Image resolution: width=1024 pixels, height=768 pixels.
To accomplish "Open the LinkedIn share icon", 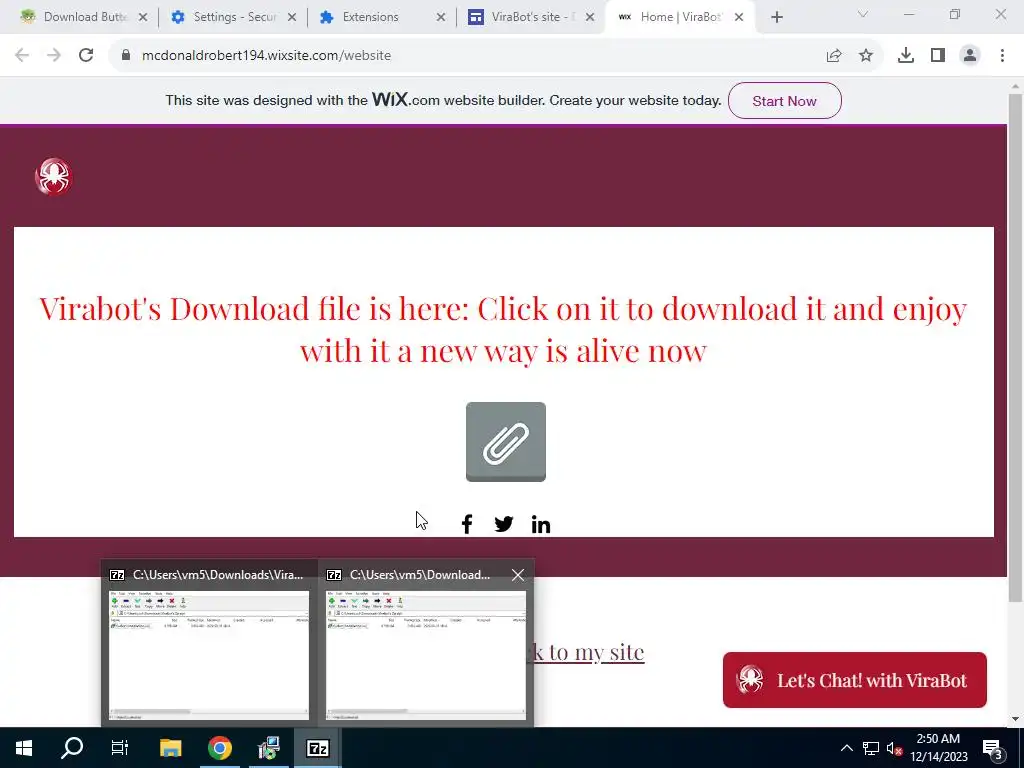I will [541, 524].
